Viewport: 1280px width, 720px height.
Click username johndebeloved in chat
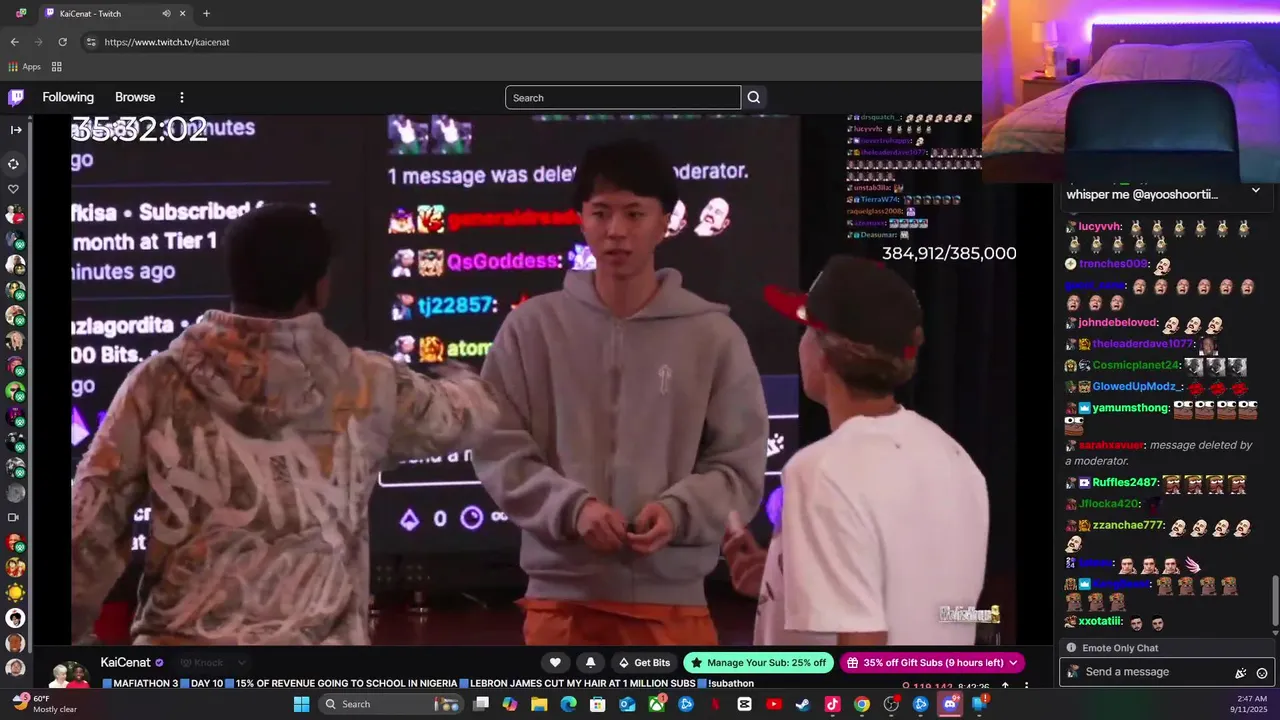point(1118,323)
